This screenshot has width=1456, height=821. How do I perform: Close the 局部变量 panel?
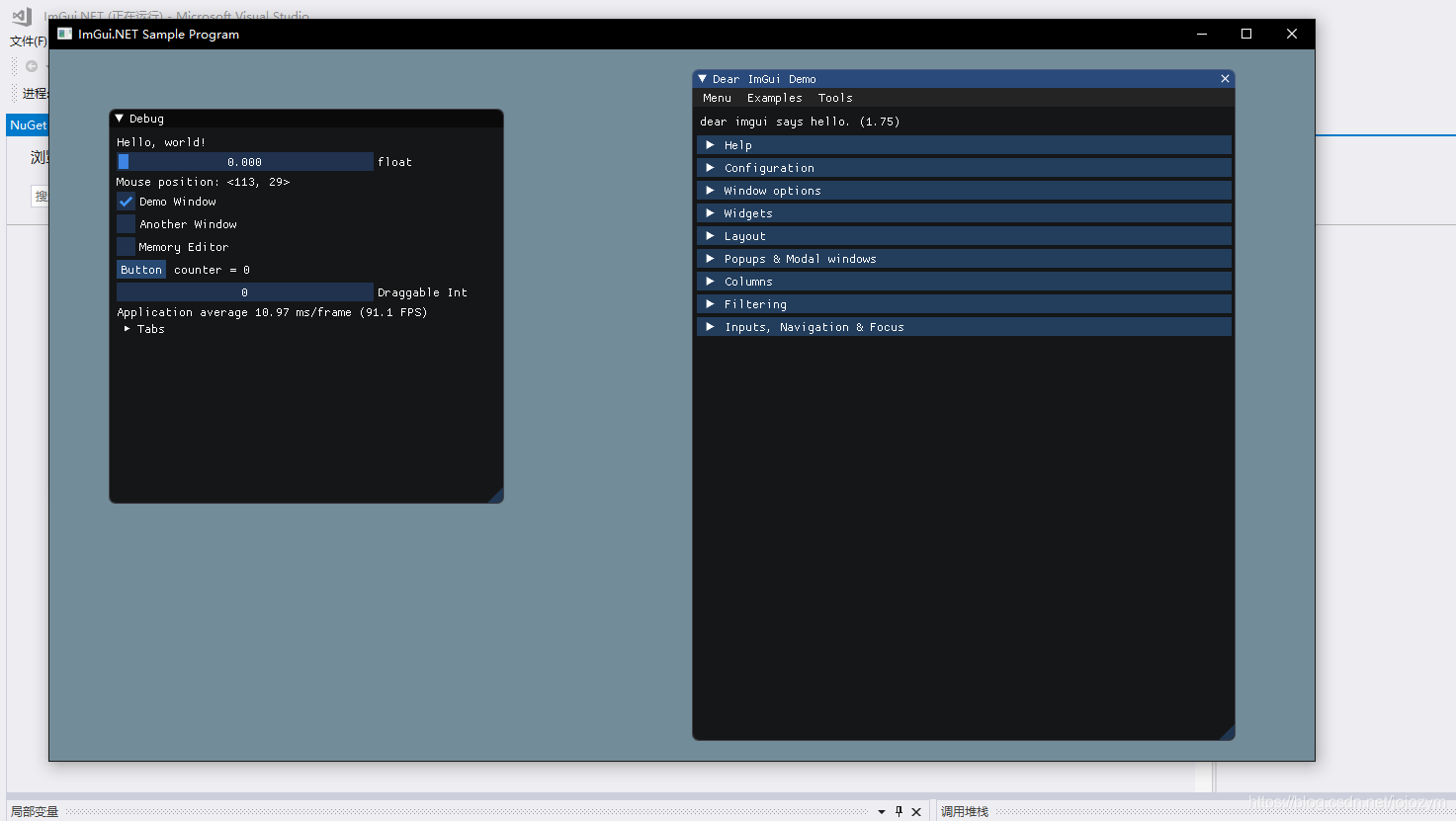(916, 812)
